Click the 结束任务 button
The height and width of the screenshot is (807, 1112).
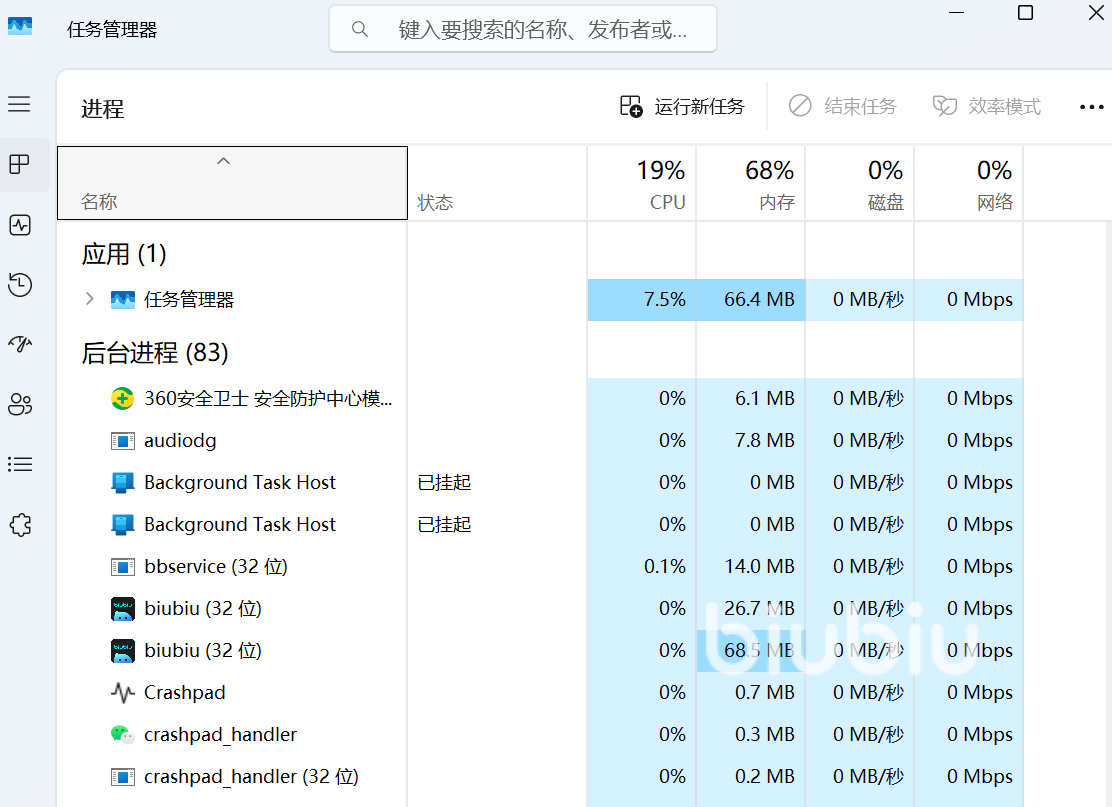(842, 106)
